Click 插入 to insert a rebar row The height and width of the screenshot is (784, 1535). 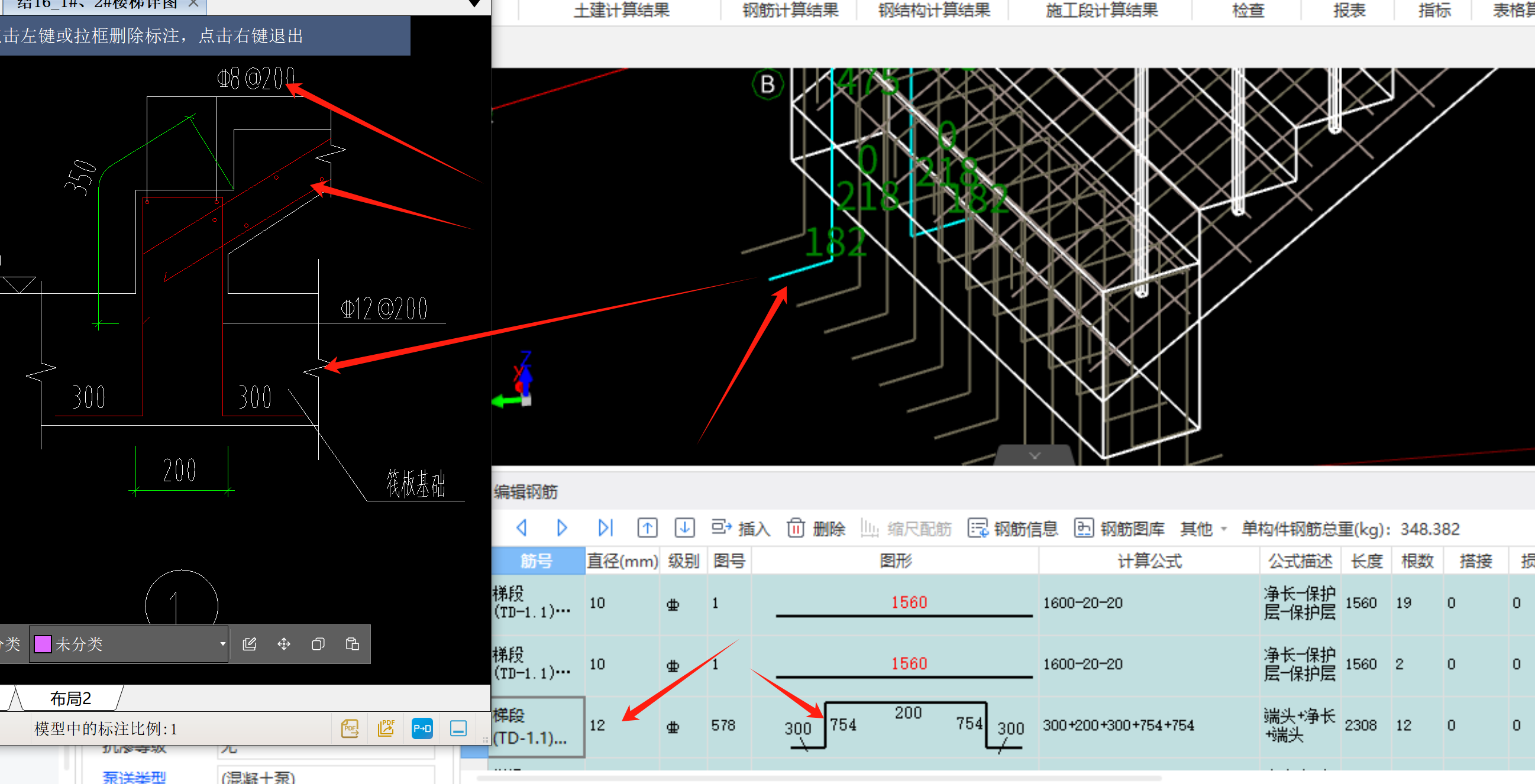pos(741,529)
